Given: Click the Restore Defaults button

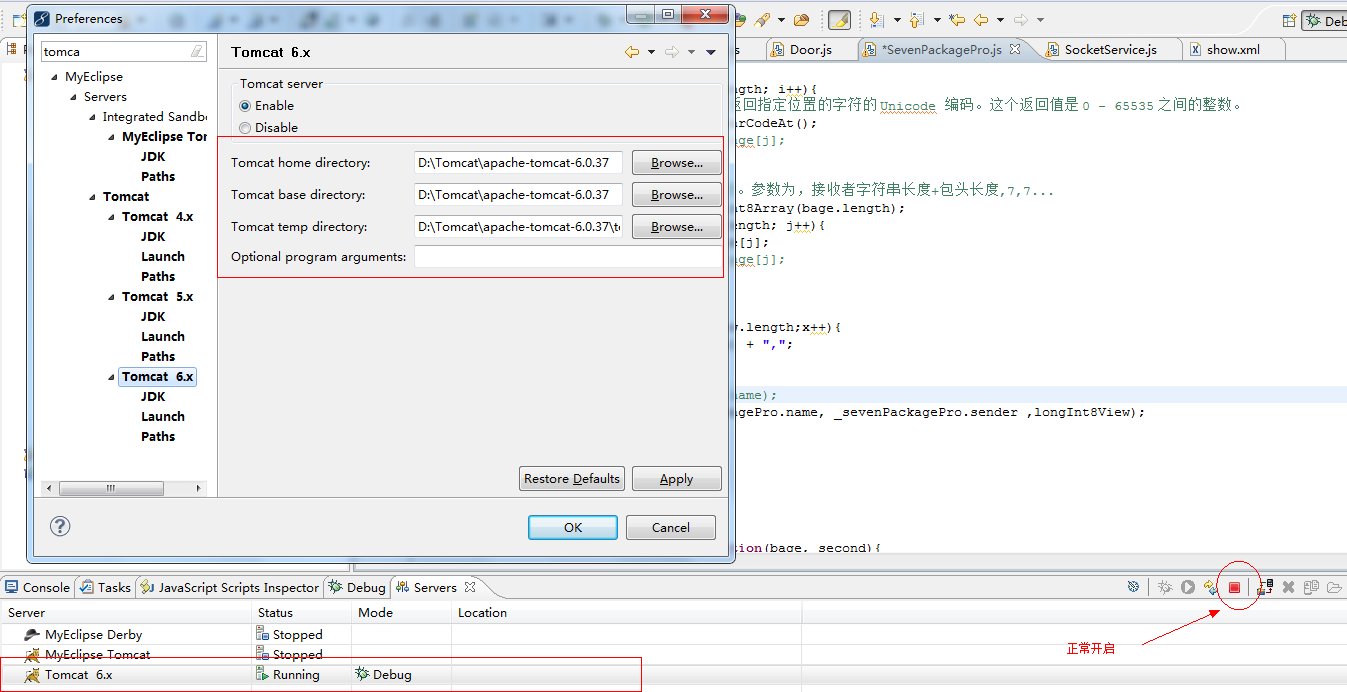Looking at the screenshot, I should [572, 479].
